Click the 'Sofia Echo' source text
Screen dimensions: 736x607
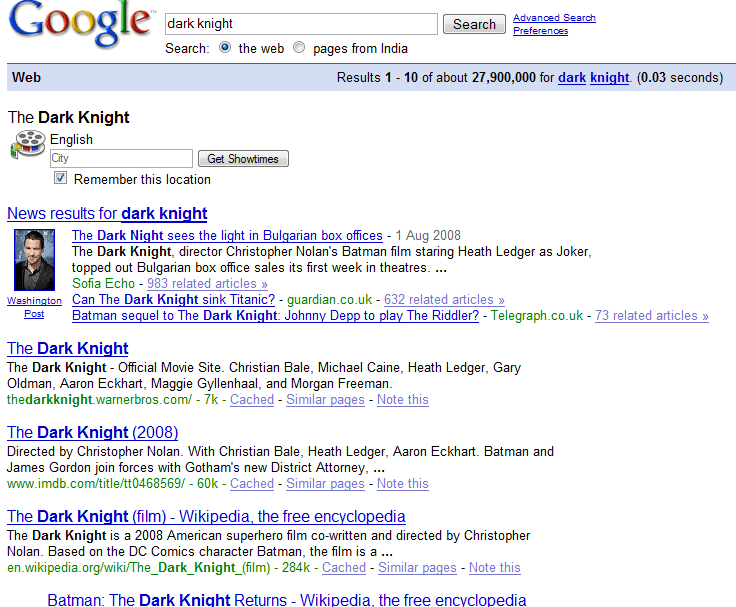coord(103,284)
